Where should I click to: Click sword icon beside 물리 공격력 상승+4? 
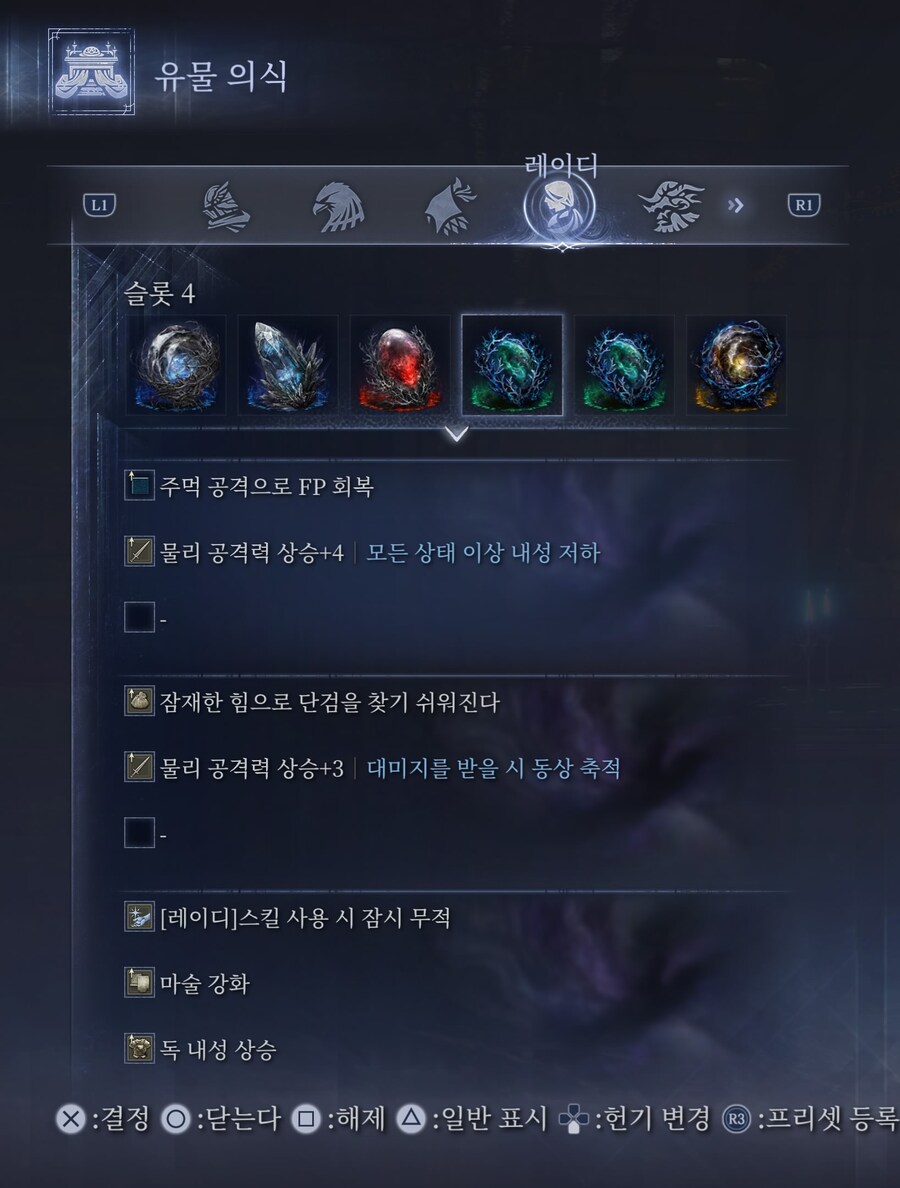pyautogui.click(x=139, y=552)
